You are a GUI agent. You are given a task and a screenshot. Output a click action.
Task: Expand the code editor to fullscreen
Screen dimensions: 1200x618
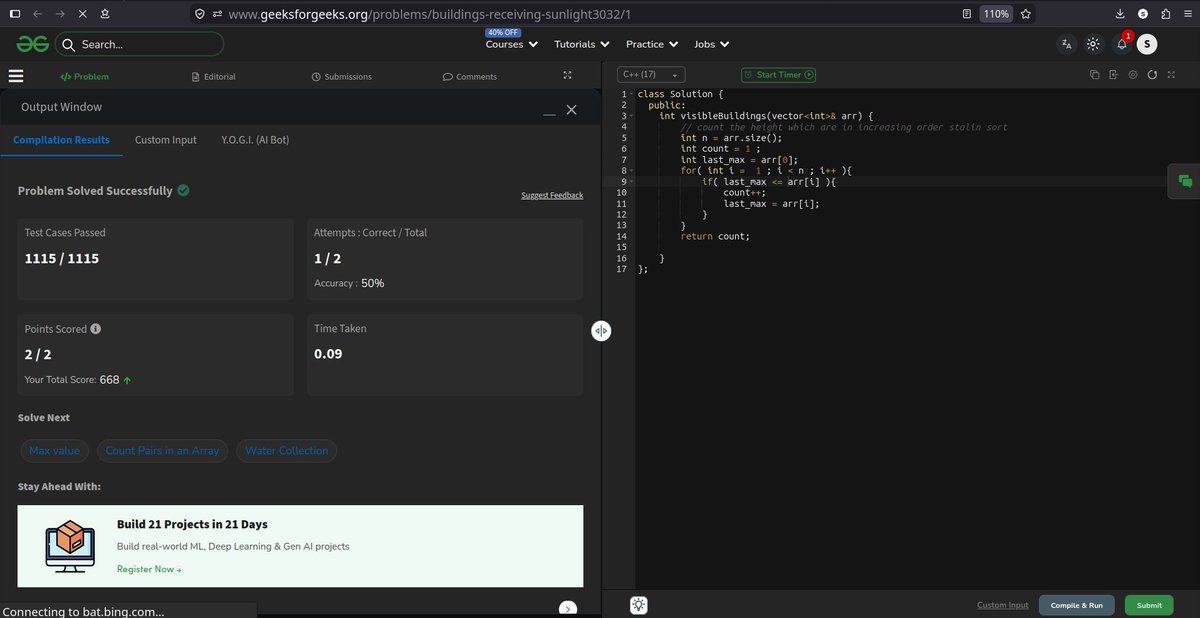(1170, 74)
